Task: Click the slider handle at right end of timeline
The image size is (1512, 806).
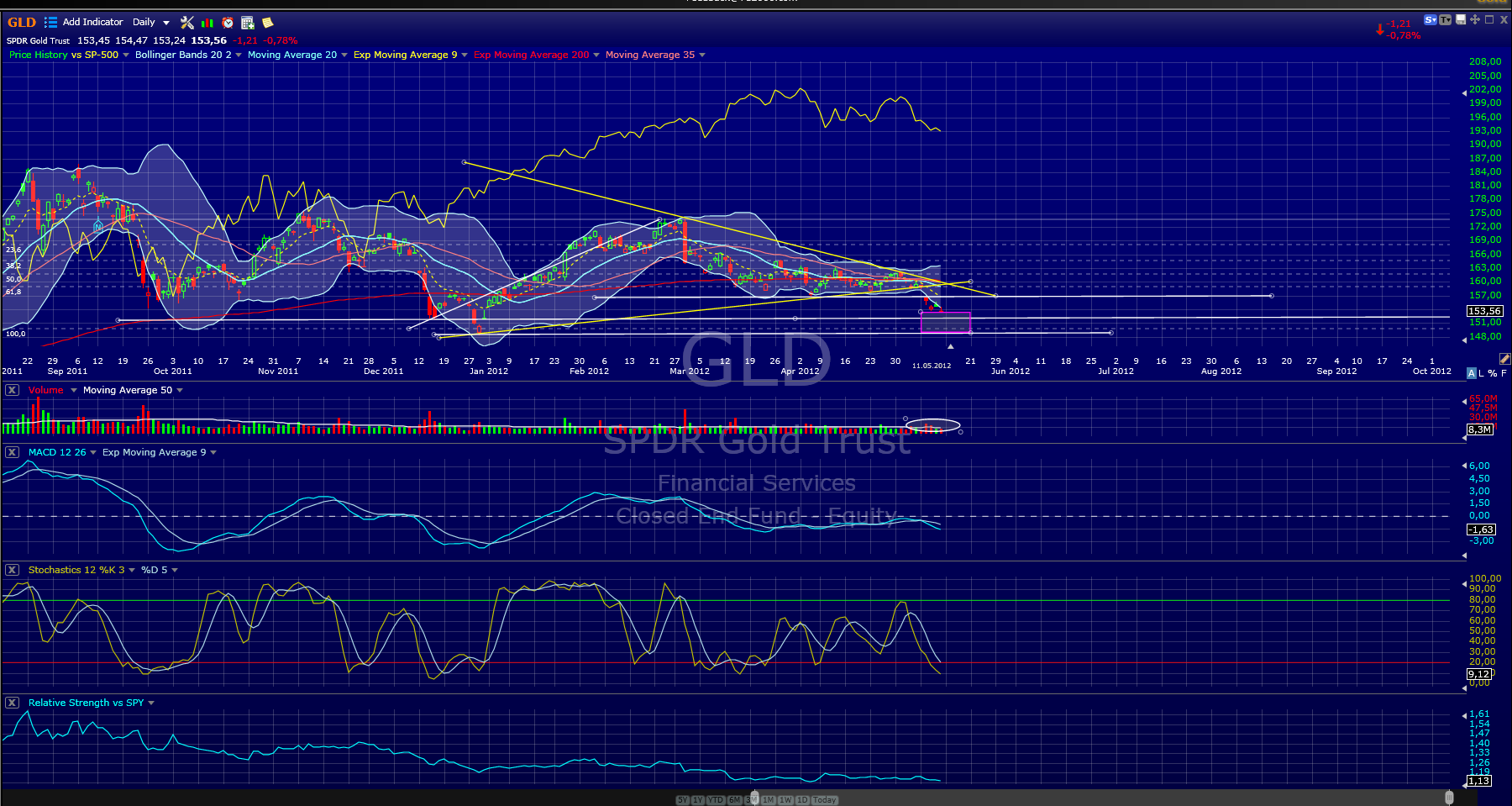Action: pos(1449,798)
